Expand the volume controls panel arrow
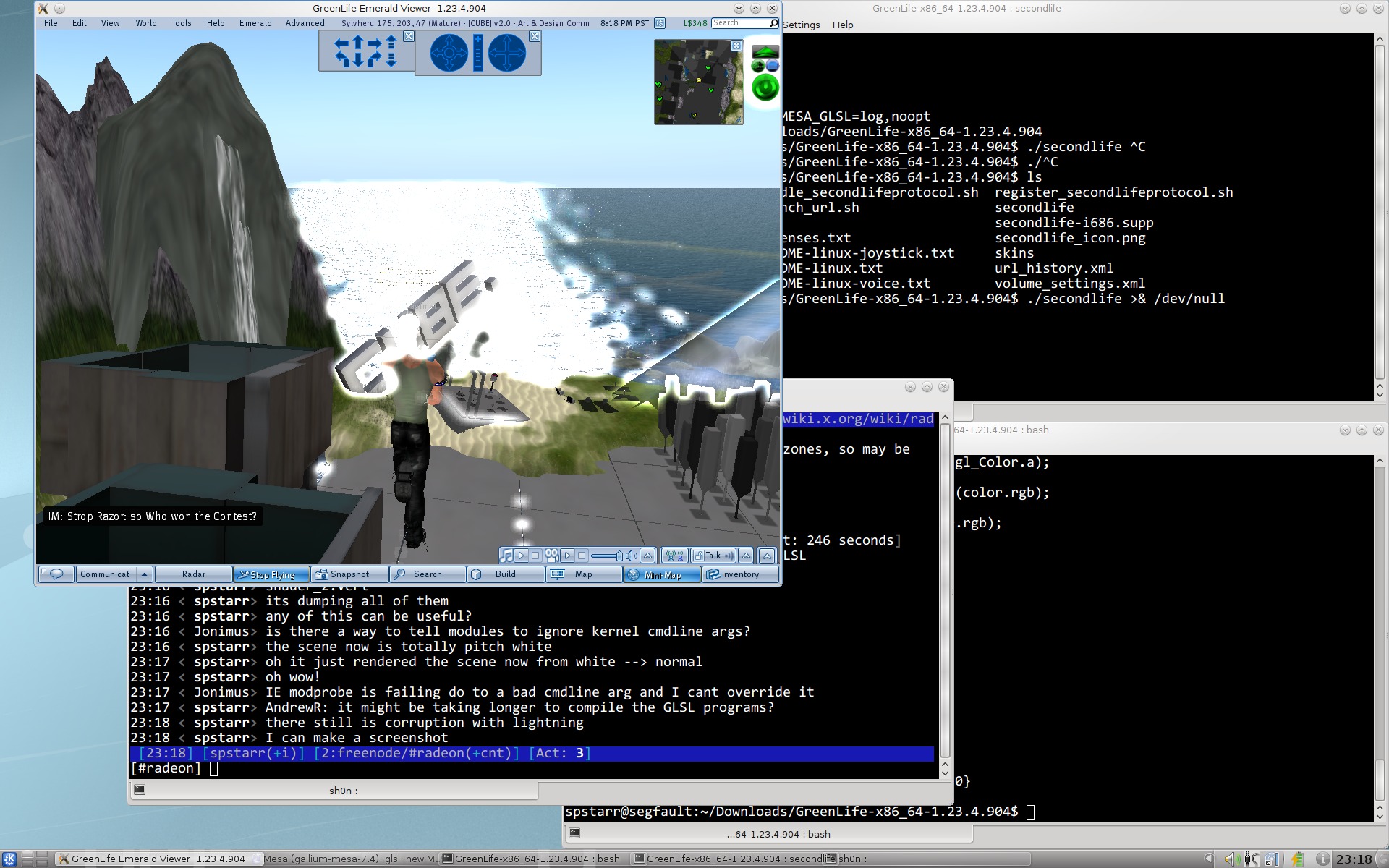 (647, 556)
